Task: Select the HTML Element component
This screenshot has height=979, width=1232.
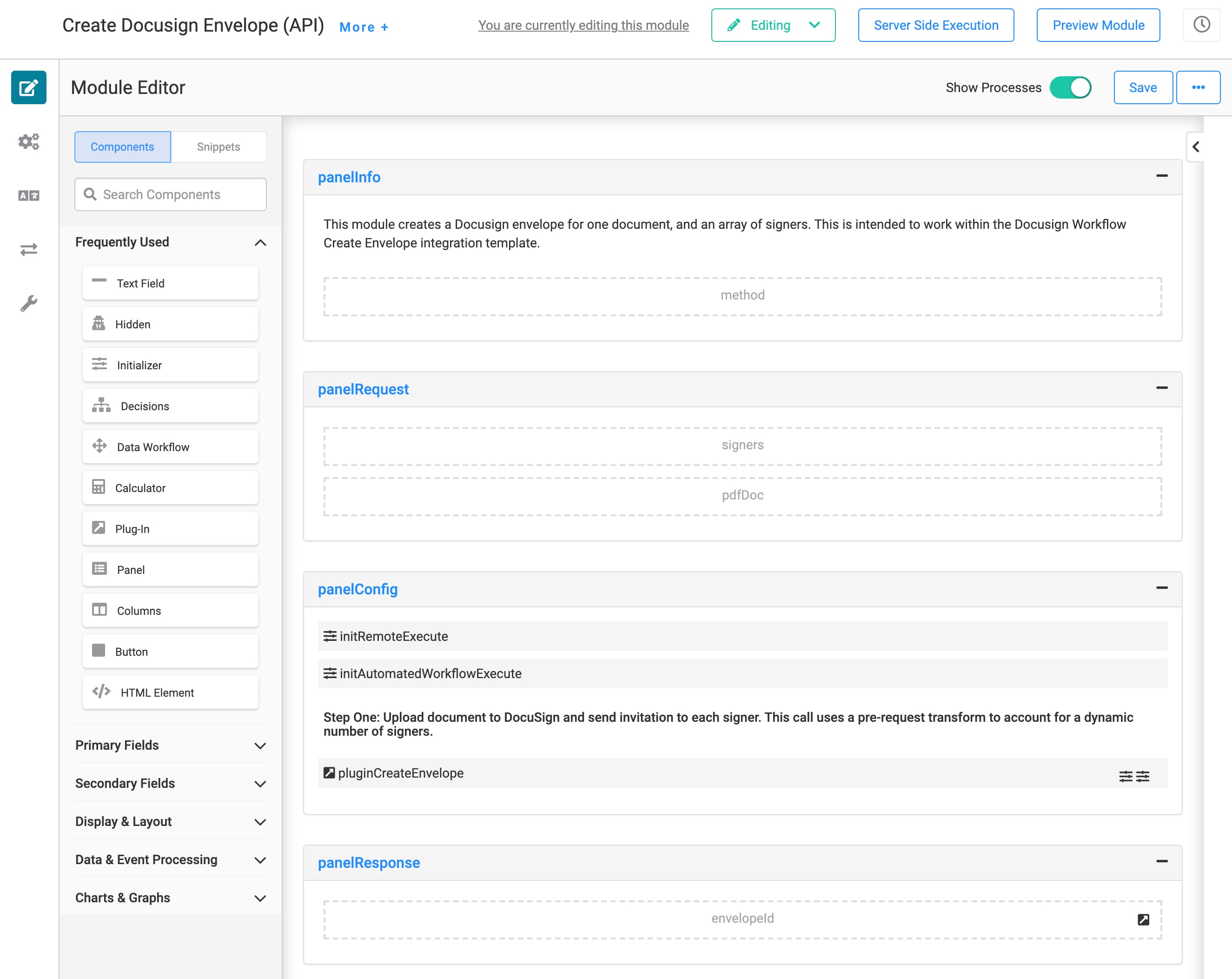Action: pyautogui.click(x=170, y=692)
